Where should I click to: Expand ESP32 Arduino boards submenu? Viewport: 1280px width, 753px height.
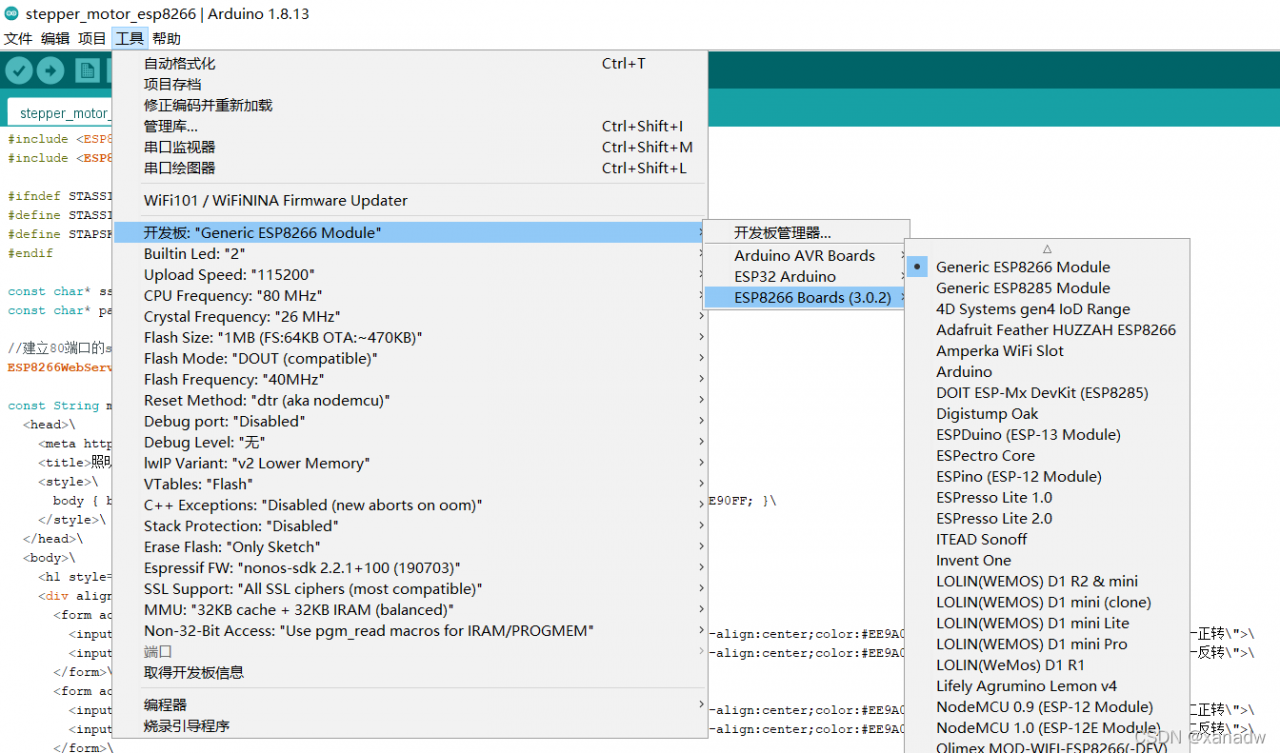(806, 277)
